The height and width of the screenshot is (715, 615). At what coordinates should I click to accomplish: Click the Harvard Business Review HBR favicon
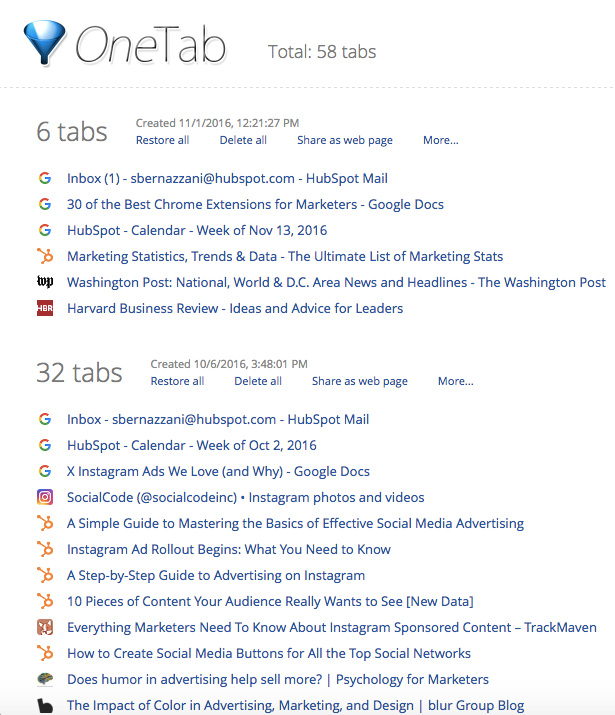click(x=45, y=309)
